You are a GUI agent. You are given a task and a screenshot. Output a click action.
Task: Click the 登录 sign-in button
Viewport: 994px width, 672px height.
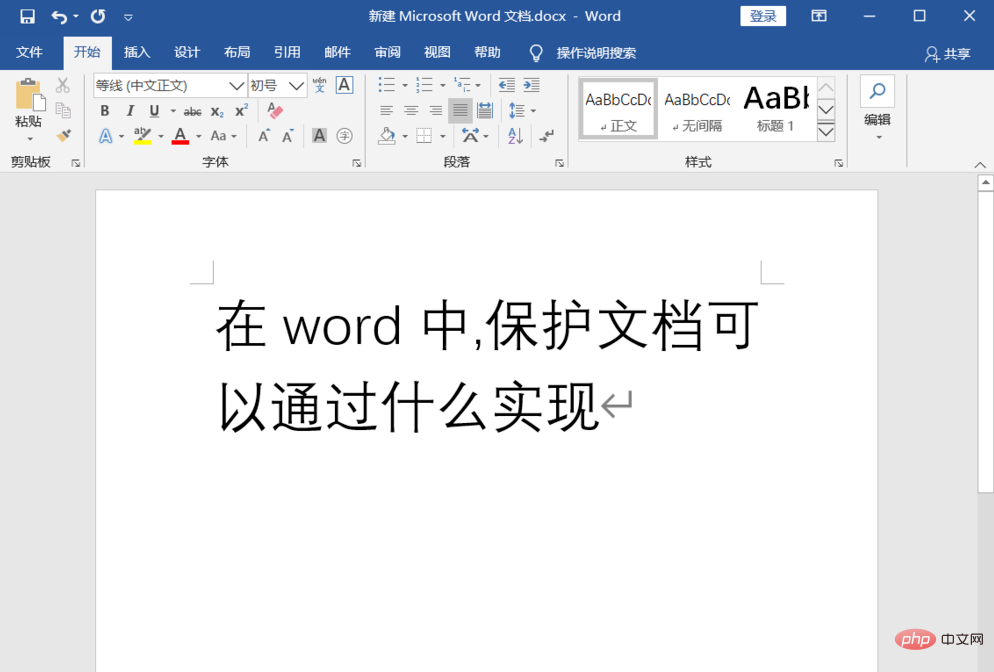pos(763,16)
